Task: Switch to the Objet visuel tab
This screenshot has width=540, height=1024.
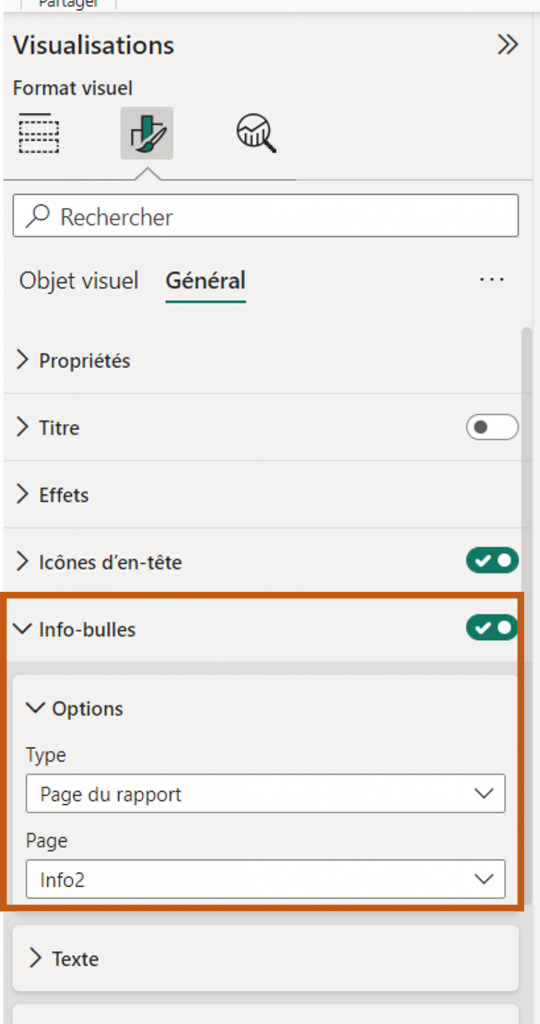Action: (x=78, y=281)
